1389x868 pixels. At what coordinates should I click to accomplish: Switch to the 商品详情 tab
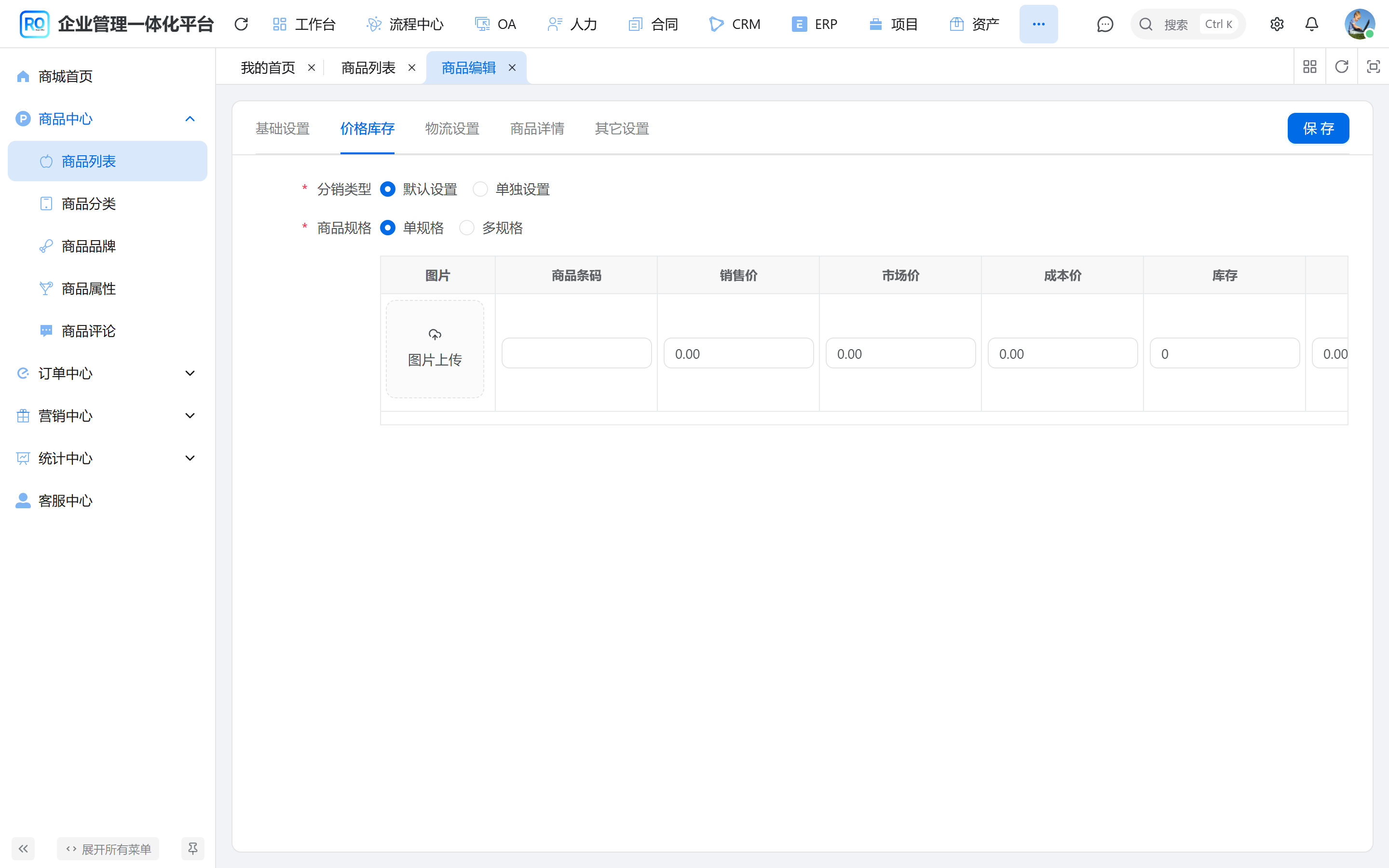[537, 129]
